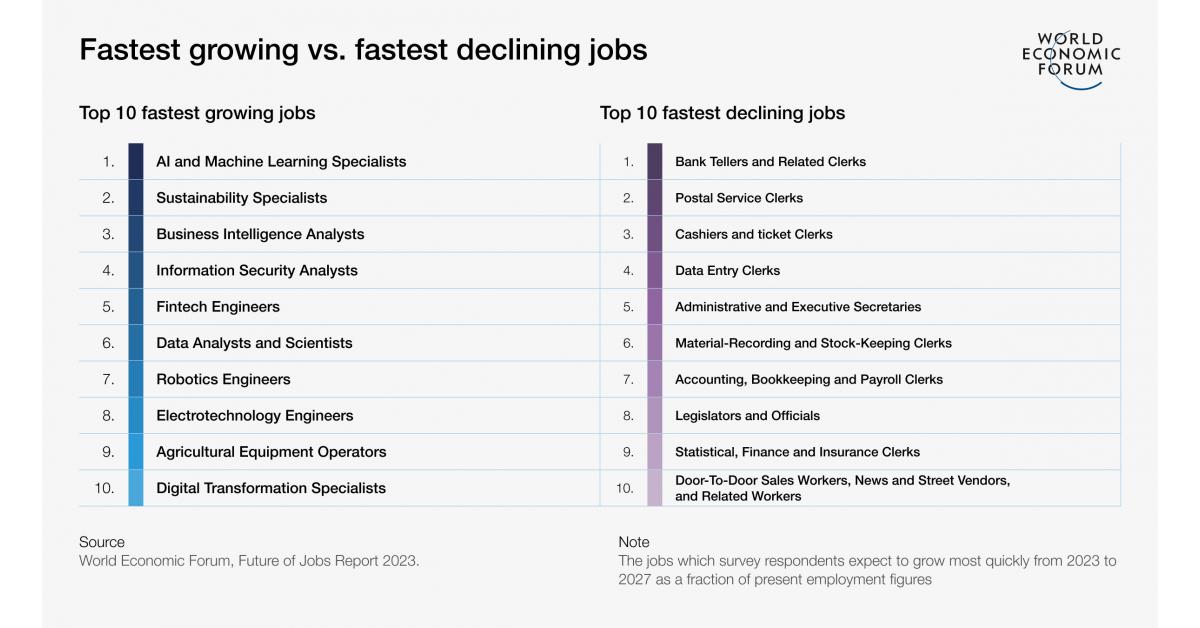Click the main title Fastest growing vs. fastest declining jobs
This screenshot has width=1200, height=628.
coord(363,50)
